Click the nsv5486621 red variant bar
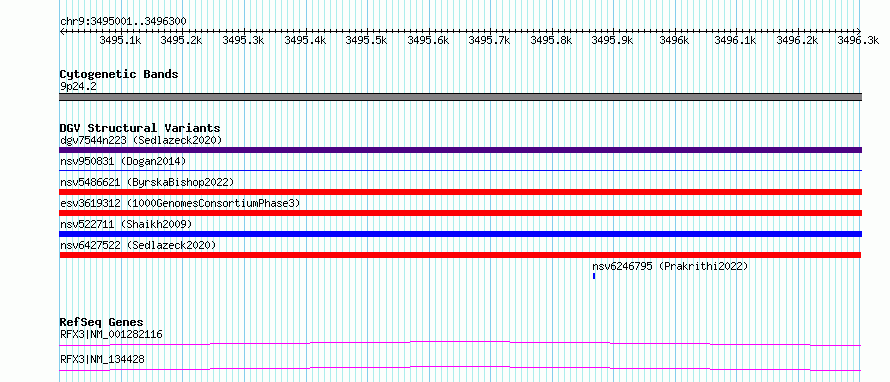 tap(460, 192)
